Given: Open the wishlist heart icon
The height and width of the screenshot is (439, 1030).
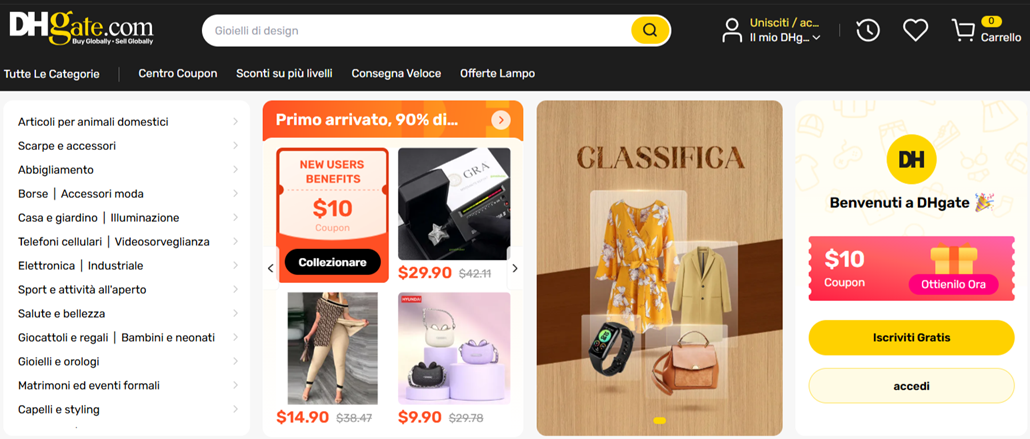Looking at the screenshot, I should pyautogui.click(x=915, y=30).
